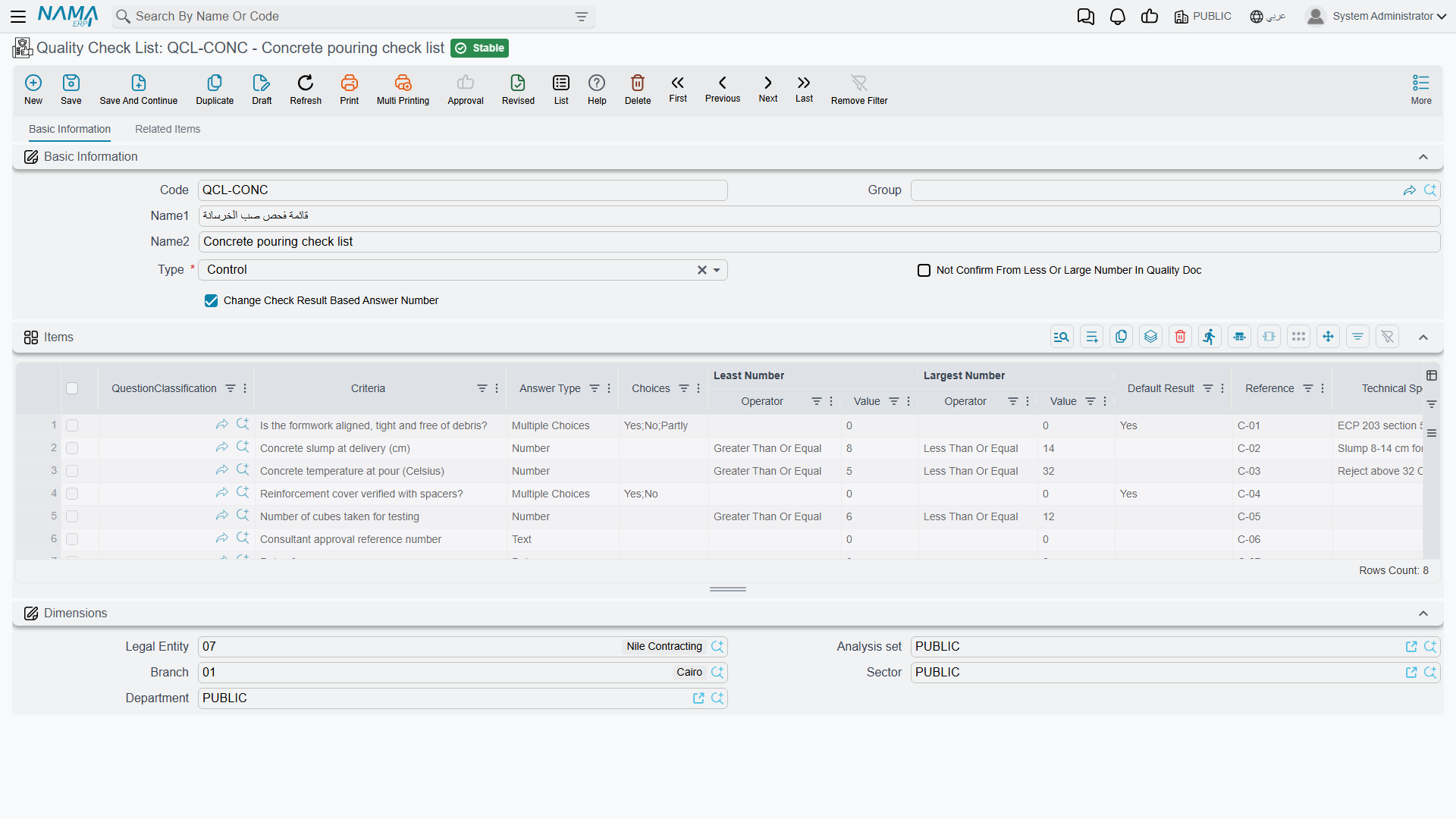The width and height of the screenshot is (1456, 819).
Task: Click the Name2 input field
Action: pyautogui.click(x=819, y=242)
